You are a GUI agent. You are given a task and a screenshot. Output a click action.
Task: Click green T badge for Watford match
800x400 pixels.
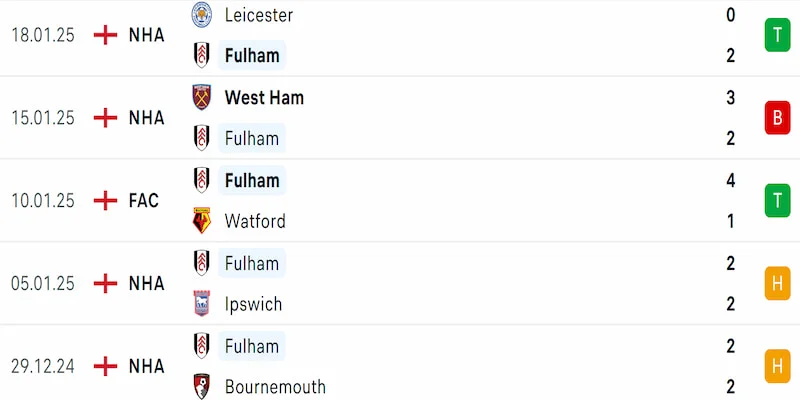(777, 201)
